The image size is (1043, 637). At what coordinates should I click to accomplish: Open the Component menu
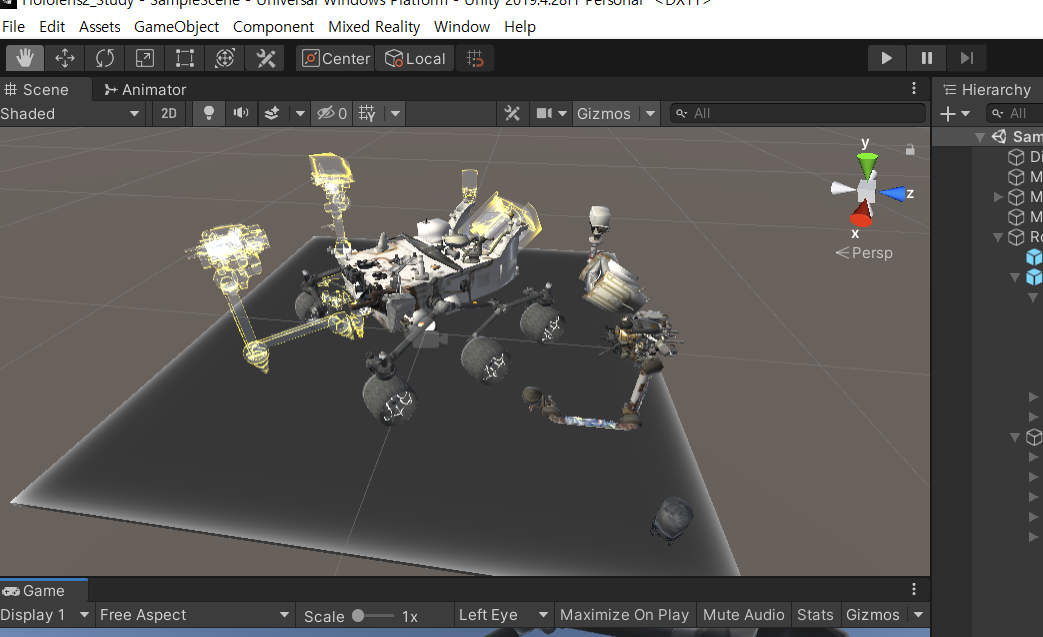coord(273,27)
